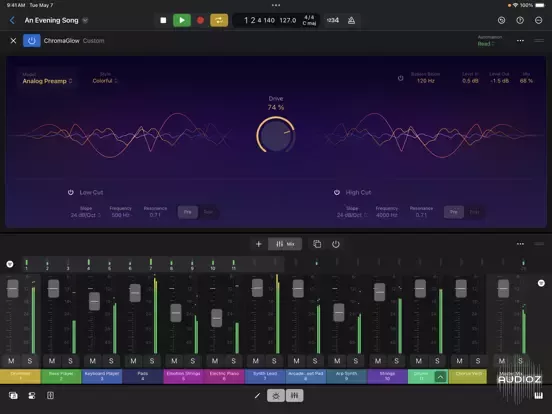Solo the Synth Lead track
Screen dimensions: 552x414
click(x=274, y=361)
